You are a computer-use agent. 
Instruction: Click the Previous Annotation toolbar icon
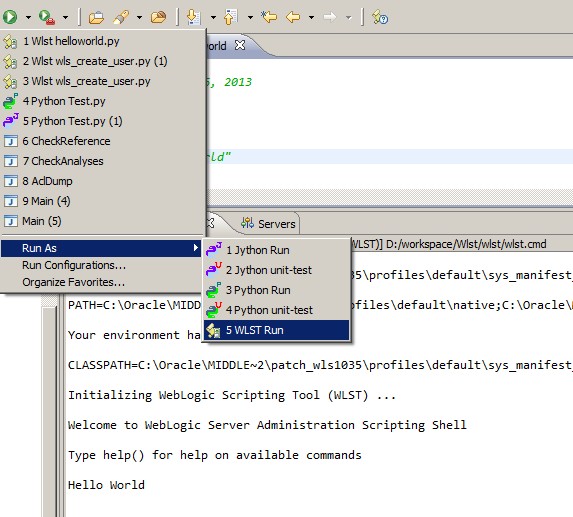point(231,17)
